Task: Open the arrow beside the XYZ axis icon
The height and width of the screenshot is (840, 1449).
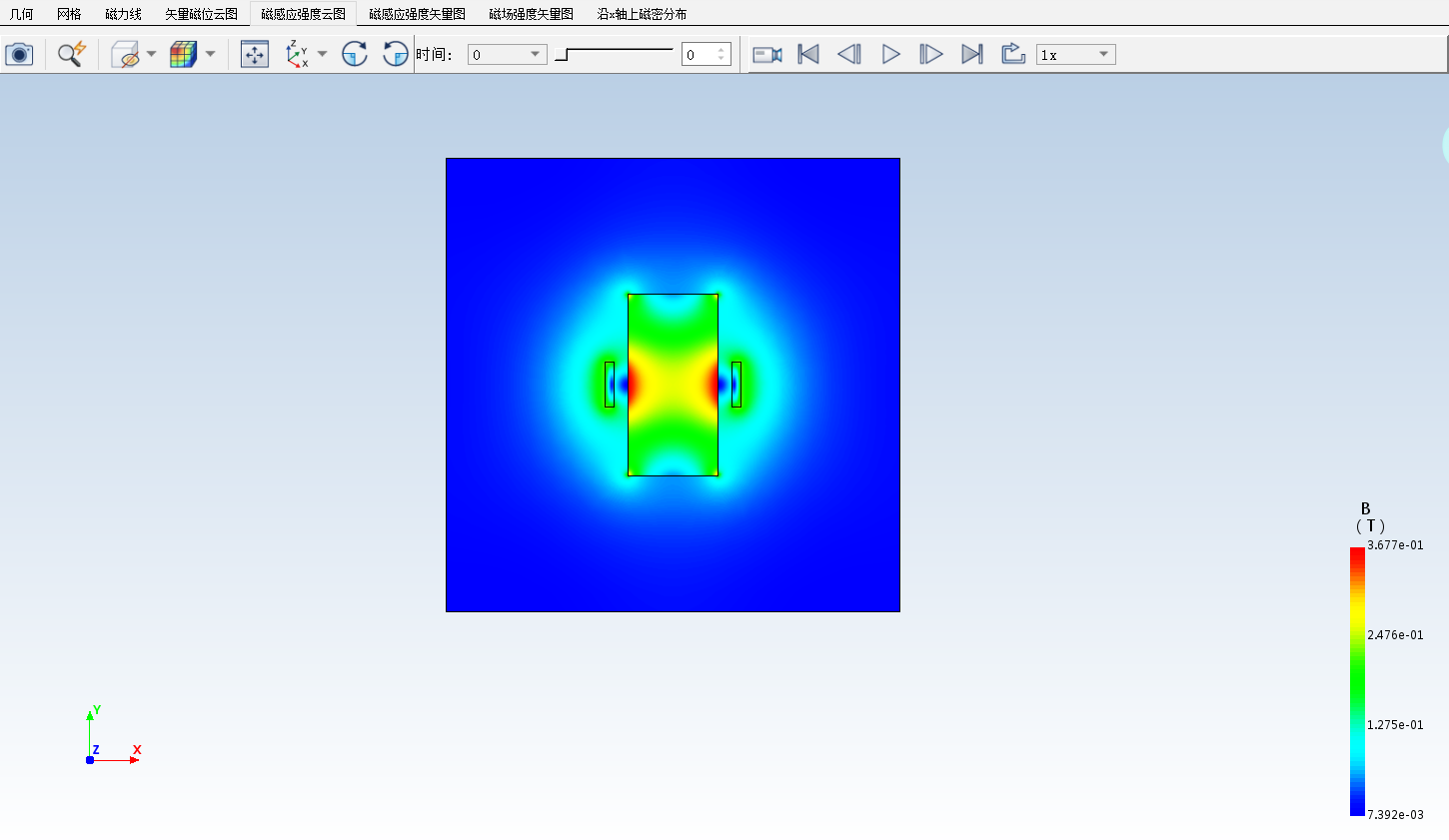Action: tap(322, 54)
